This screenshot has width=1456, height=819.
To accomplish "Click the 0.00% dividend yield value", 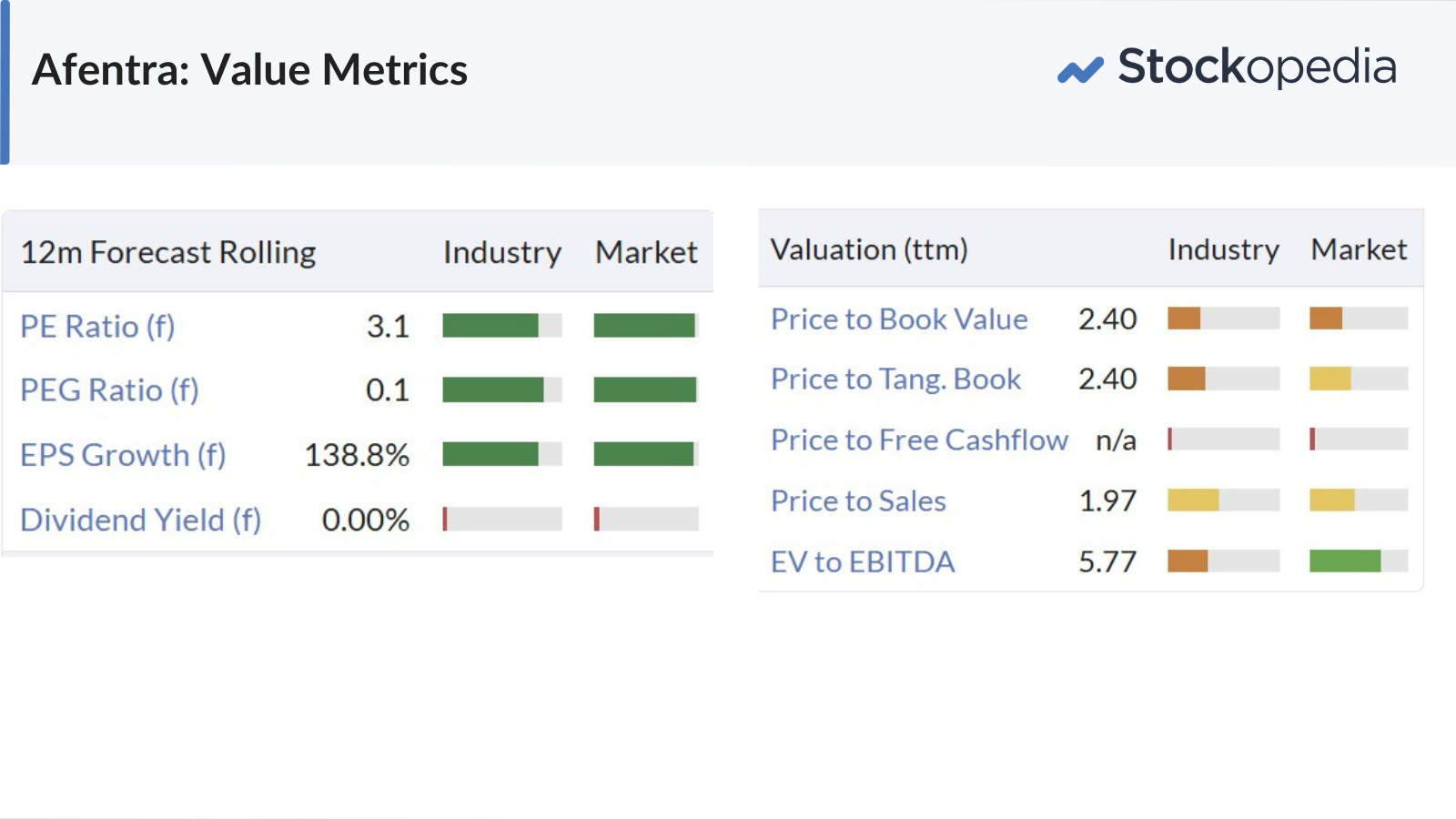I will (366, 520).
